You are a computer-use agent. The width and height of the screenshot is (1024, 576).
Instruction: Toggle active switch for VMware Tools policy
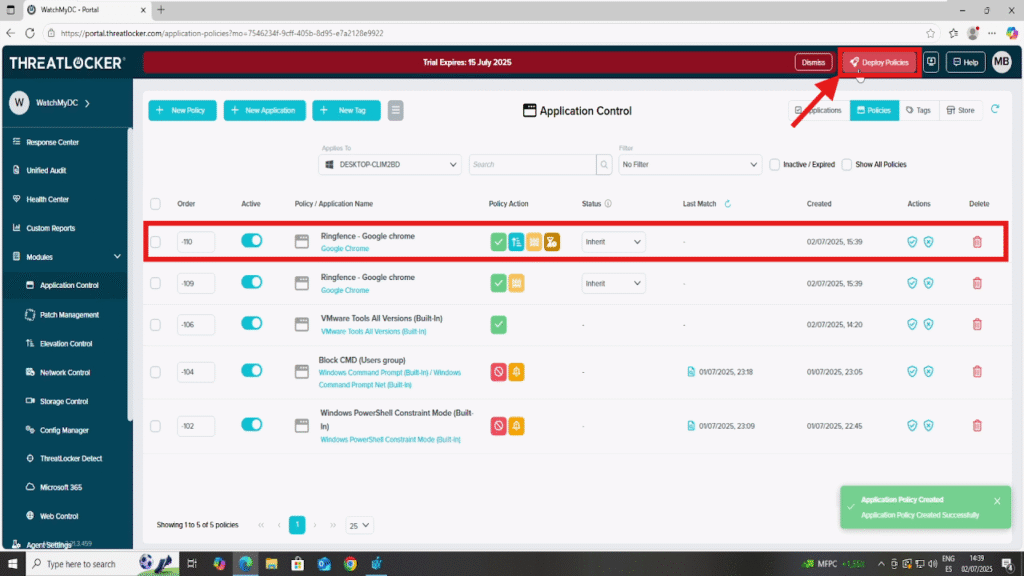tap(251, 323)
